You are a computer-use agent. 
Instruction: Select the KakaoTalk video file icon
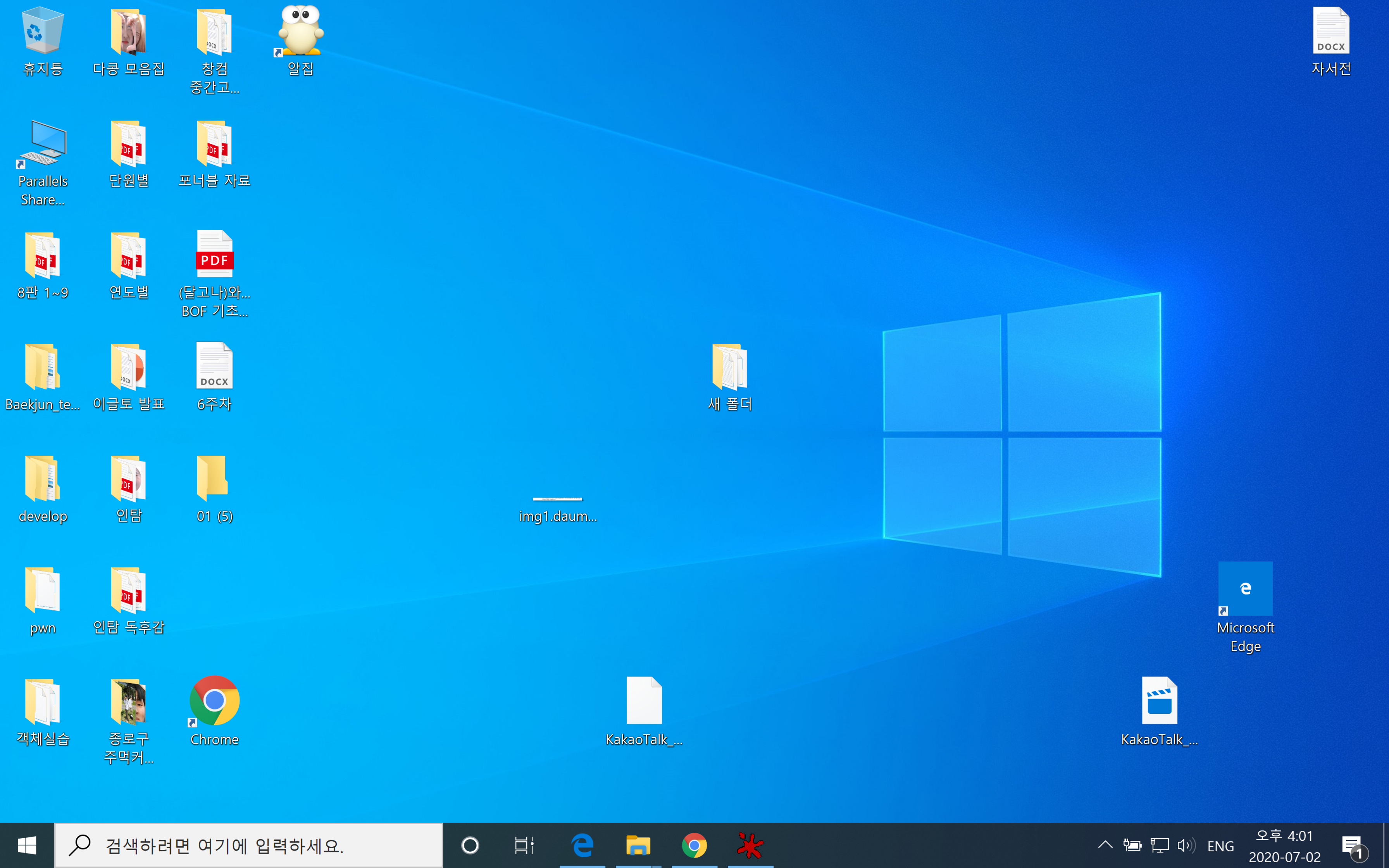click(1159, 701)
